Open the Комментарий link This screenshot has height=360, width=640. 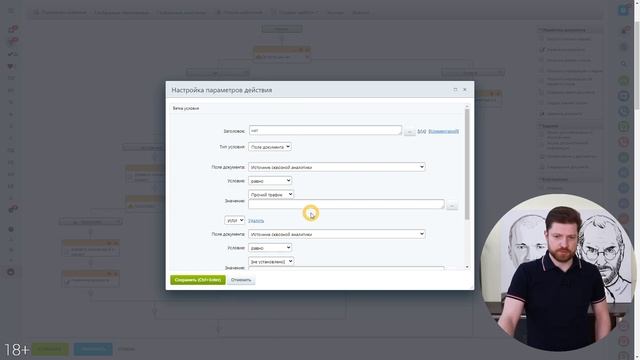coord(443,131)
